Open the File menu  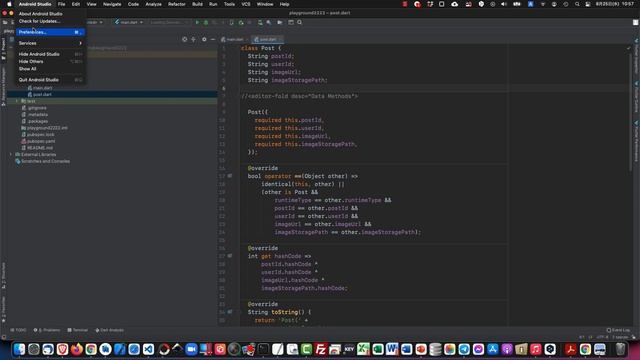(61, 4)
